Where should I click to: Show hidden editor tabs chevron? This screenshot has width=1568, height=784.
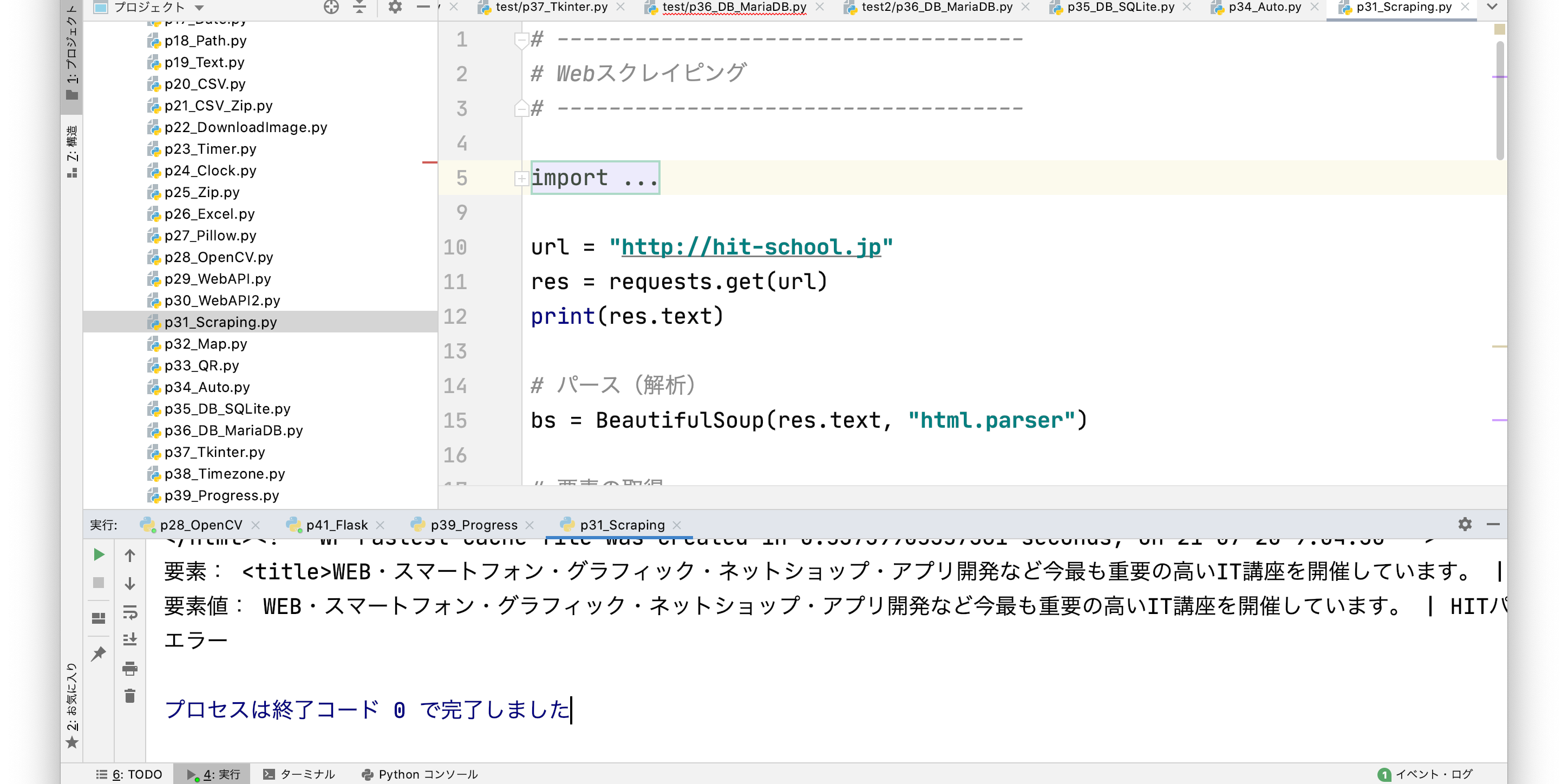[x=1492, y=7]
